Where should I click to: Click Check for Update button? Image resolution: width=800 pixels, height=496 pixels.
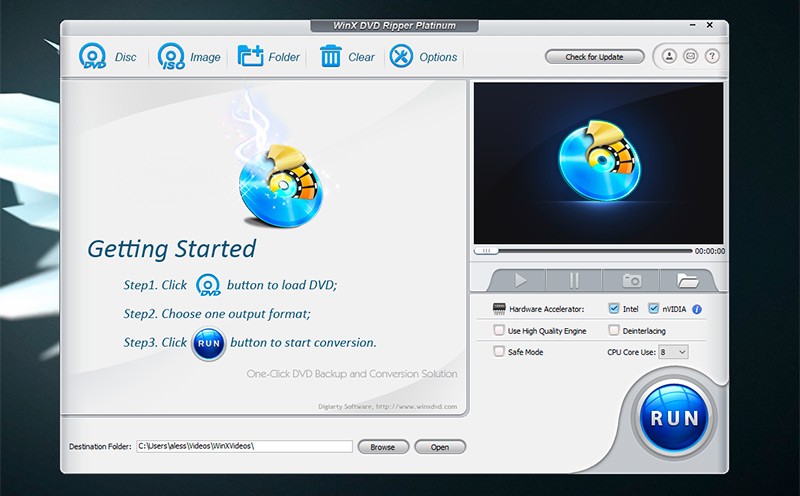594,57
